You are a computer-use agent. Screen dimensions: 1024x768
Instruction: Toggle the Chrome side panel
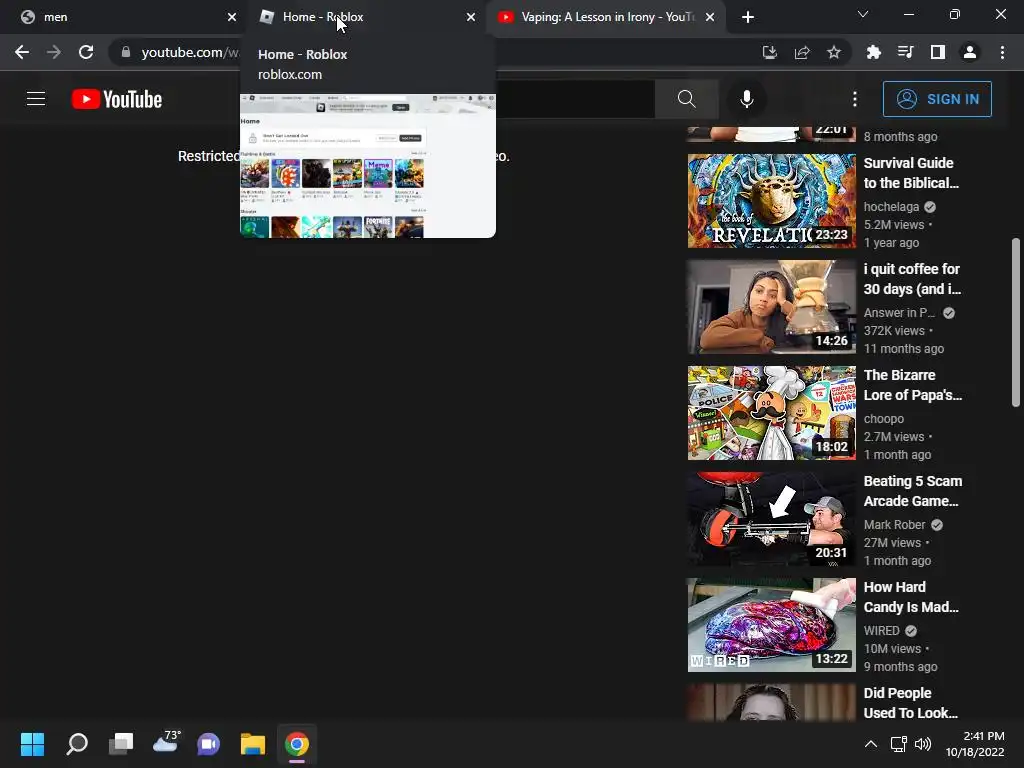coord(938,52)
